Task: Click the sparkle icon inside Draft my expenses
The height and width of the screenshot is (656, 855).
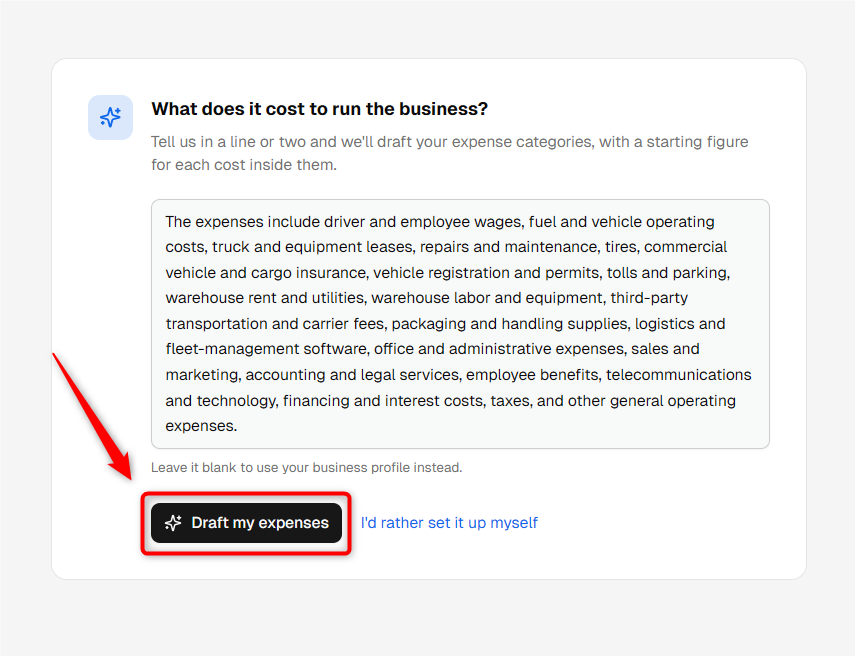Action: click(173, 523)
